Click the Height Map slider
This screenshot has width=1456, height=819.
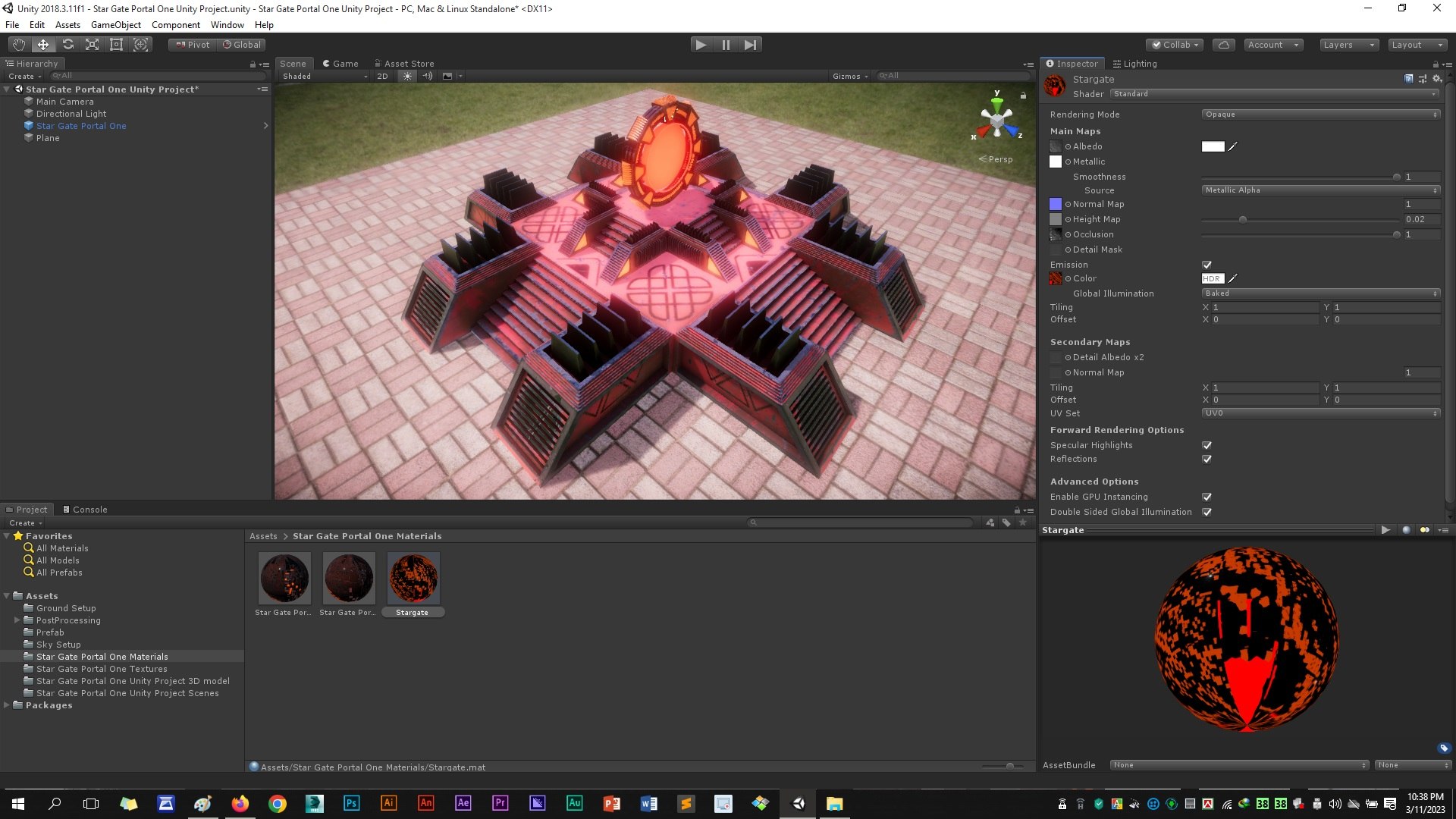[x=1301, y=219]
